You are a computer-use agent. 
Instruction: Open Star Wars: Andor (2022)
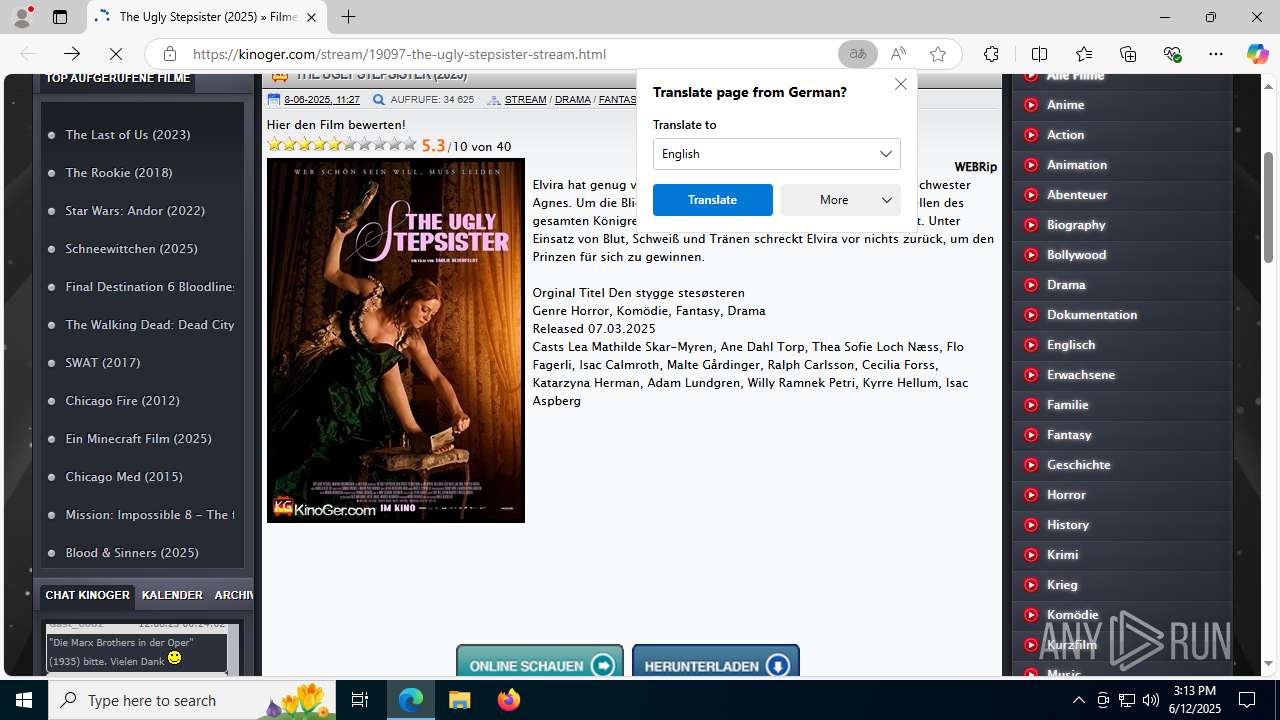pyautogui.click(x=135, y=210)
